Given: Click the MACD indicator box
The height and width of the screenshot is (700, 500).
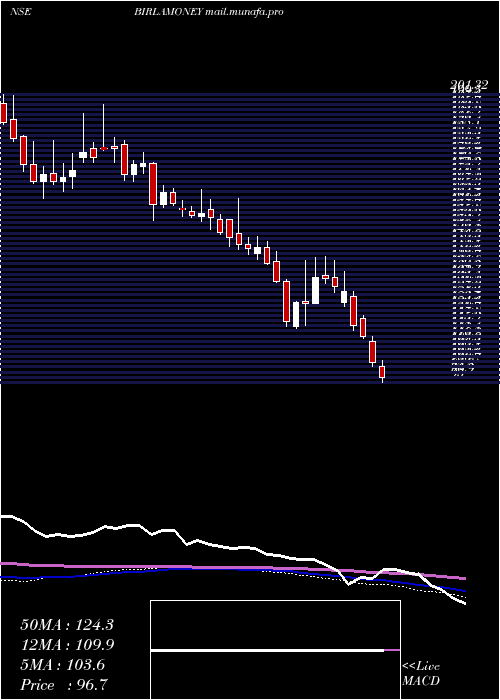Looking at the screenshot, I should coord(275,650).
